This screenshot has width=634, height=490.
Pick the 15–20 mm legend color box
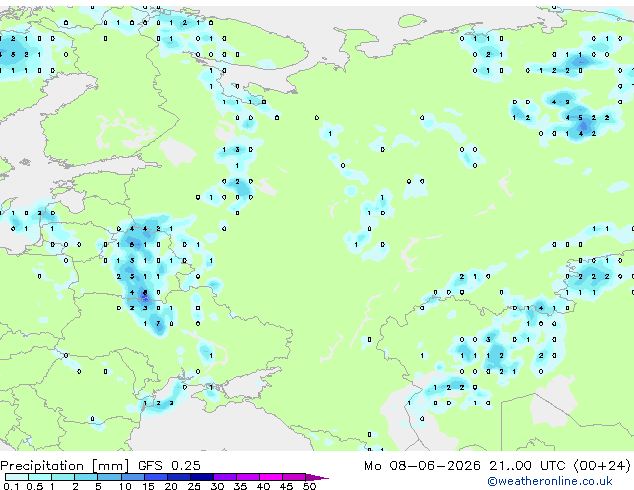(155, 477)
